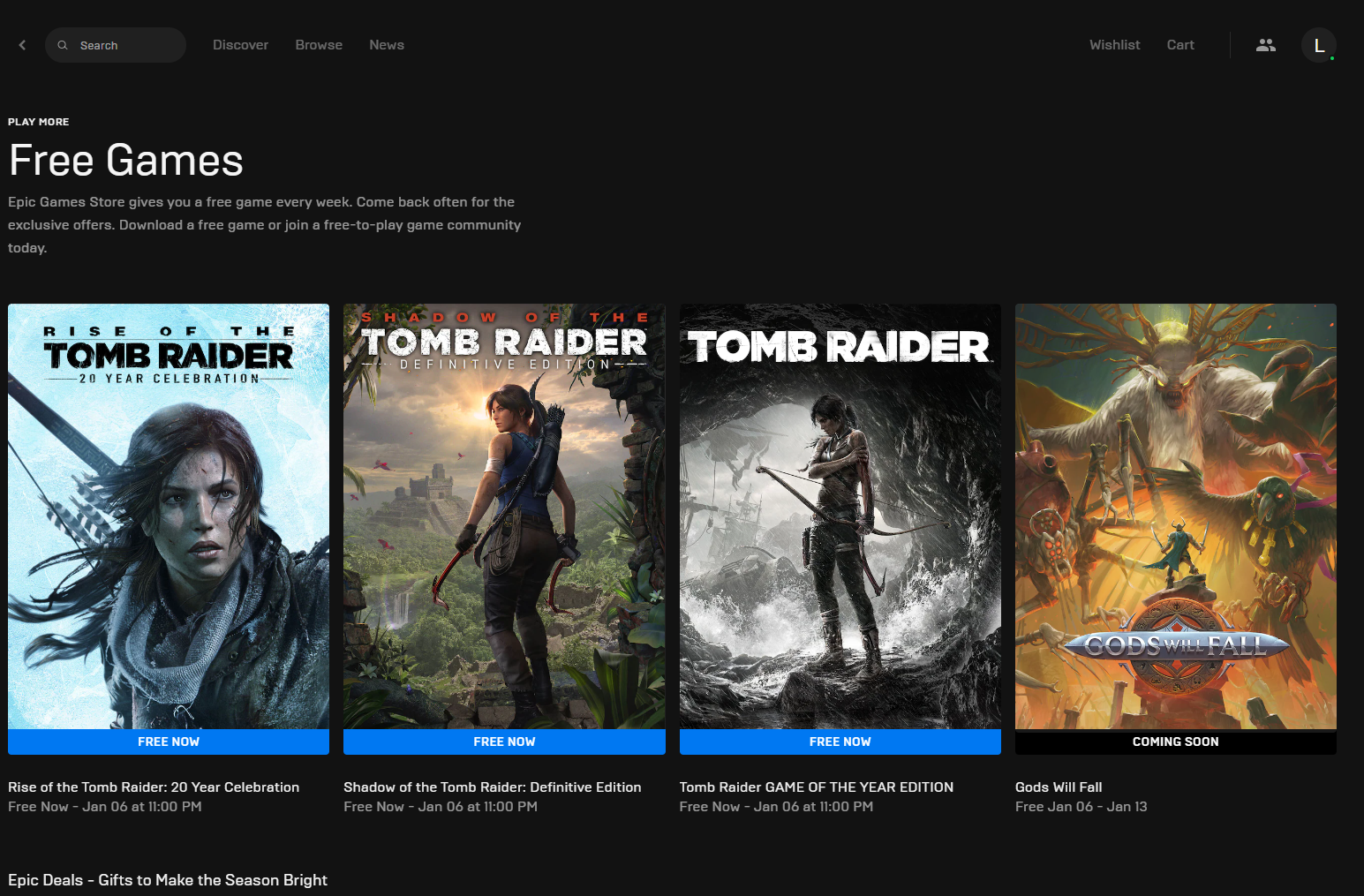The width and height of the screenshot is (1364, 896).
Task: Open the Discover tab
Action: 240,45
